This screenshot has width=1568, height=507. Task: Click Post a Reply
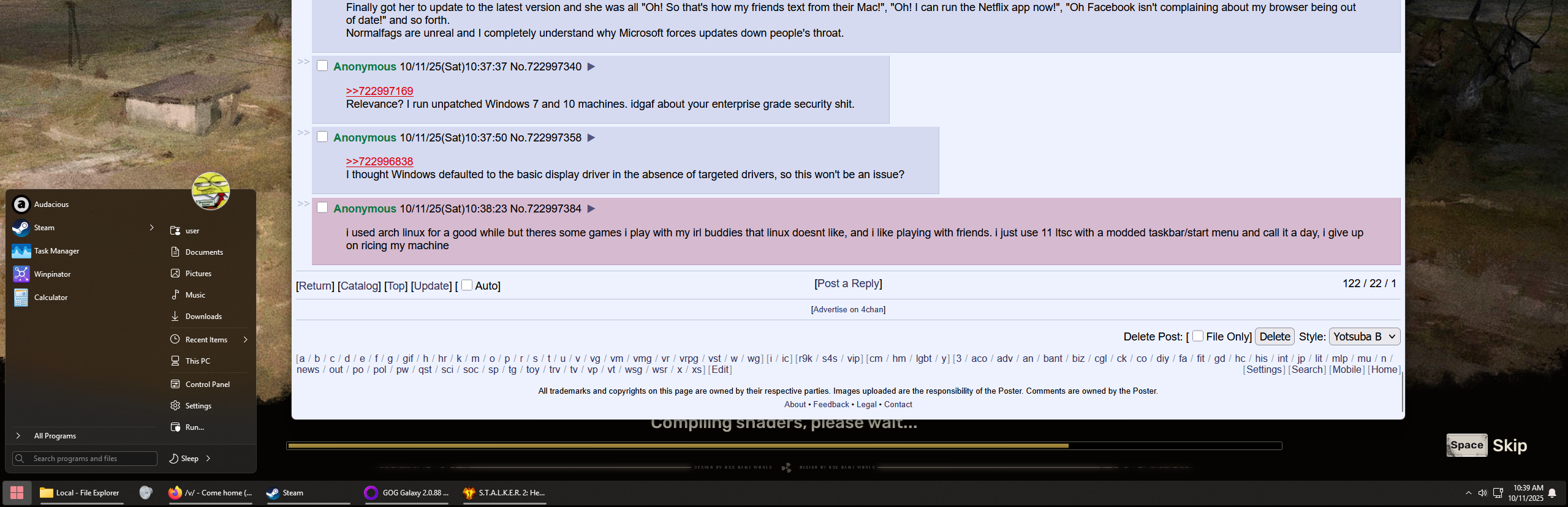tap(849, 284)
